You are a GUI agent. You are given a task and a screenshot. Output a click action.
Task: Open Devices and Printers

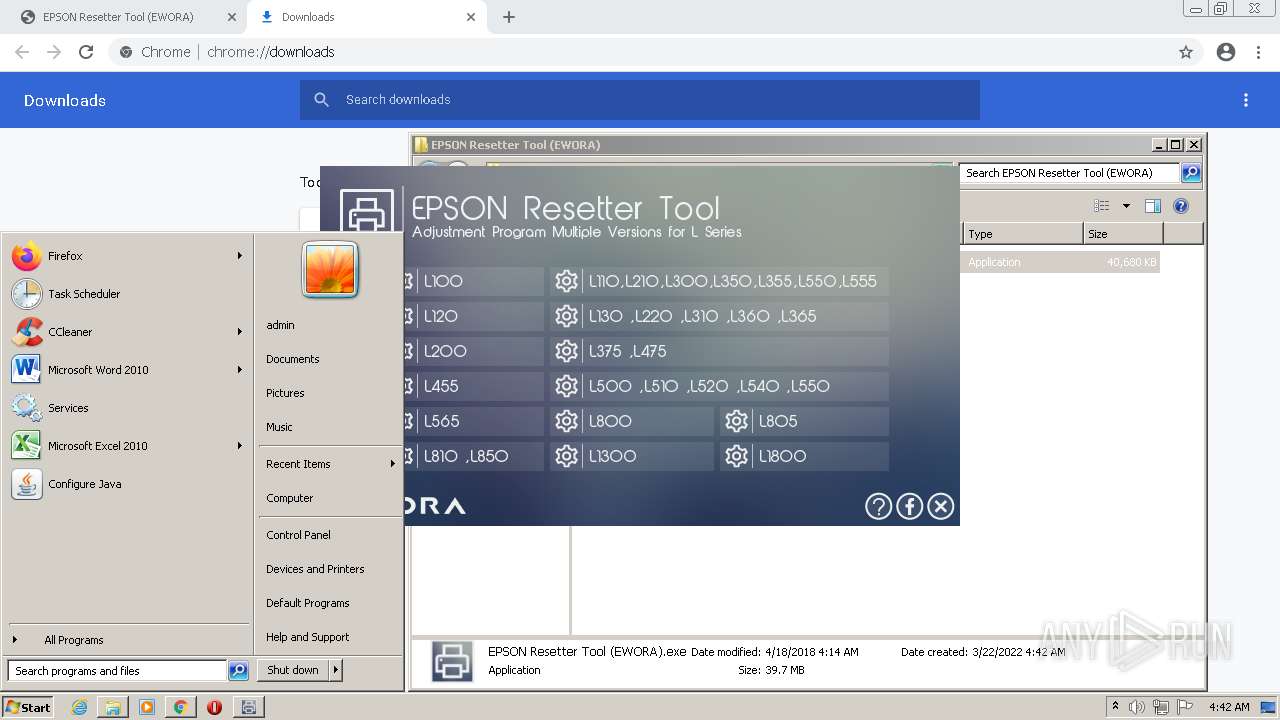(315, 569)
